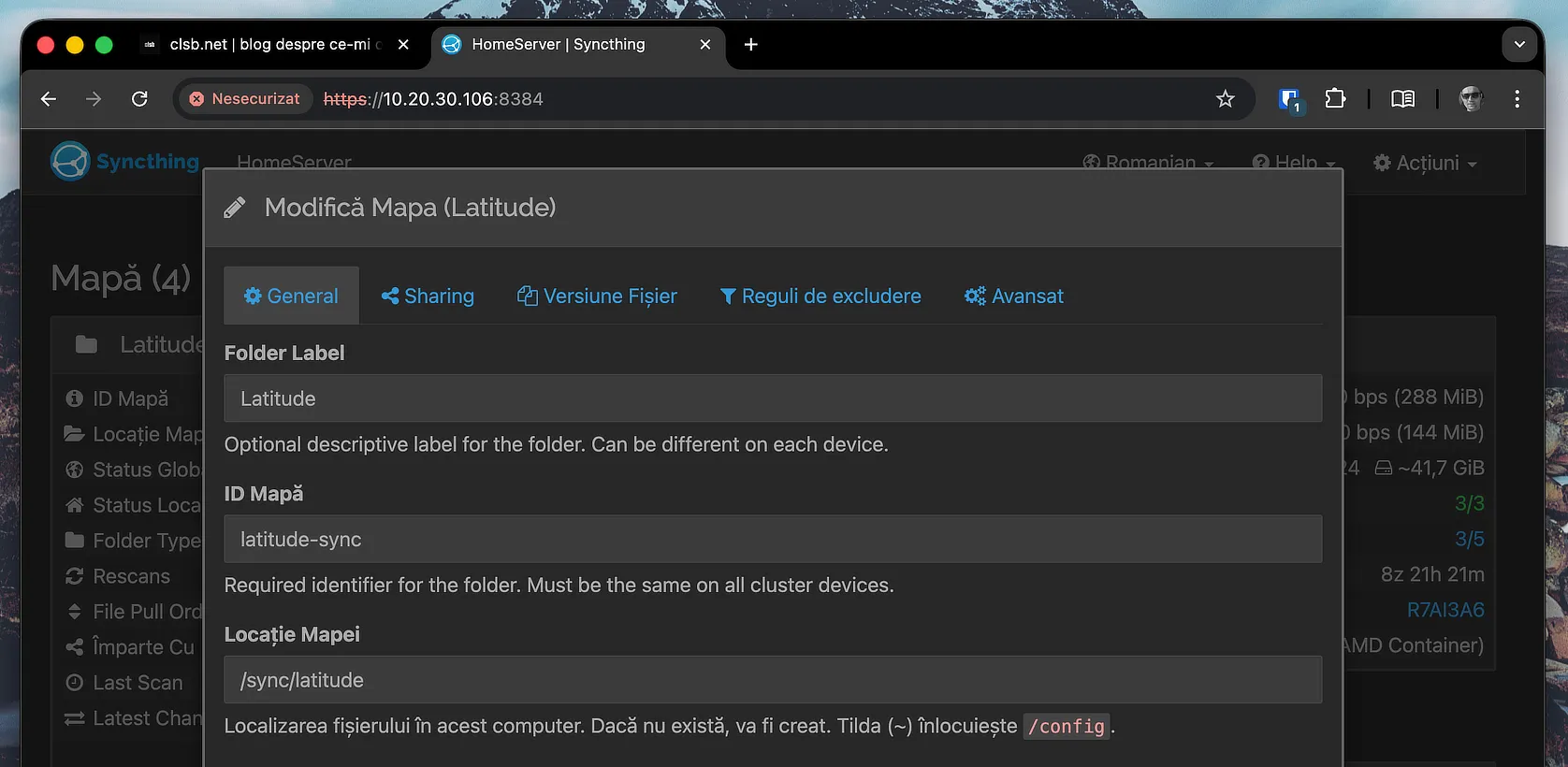This screenshot has width=1568, height=767.
Task: Open the reading mode book icon
Action: [x=1402, y=99]
